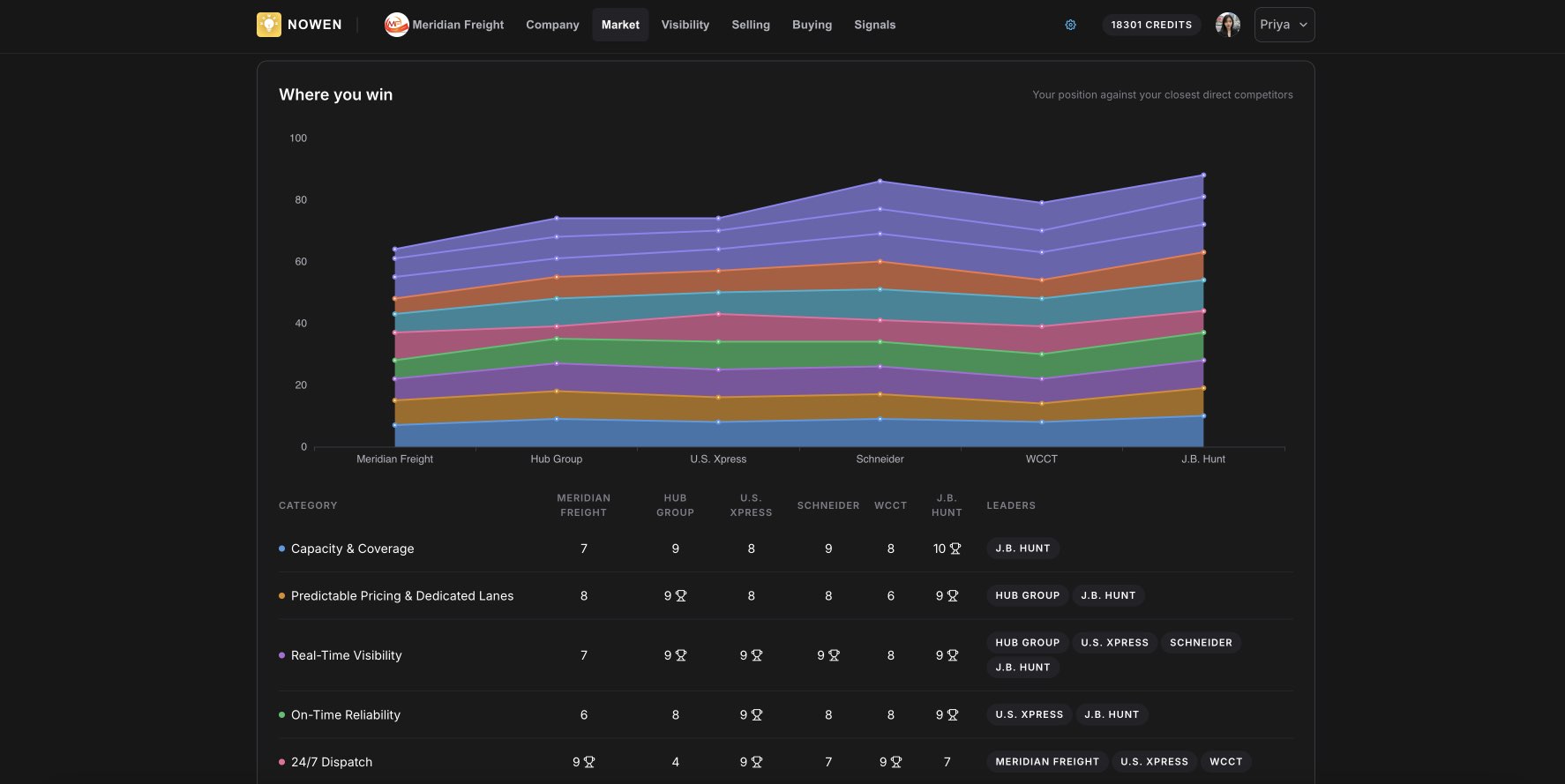Go to the Selling tab
This screenshot has height=784, width=1565.
click(x=751, y=25)
